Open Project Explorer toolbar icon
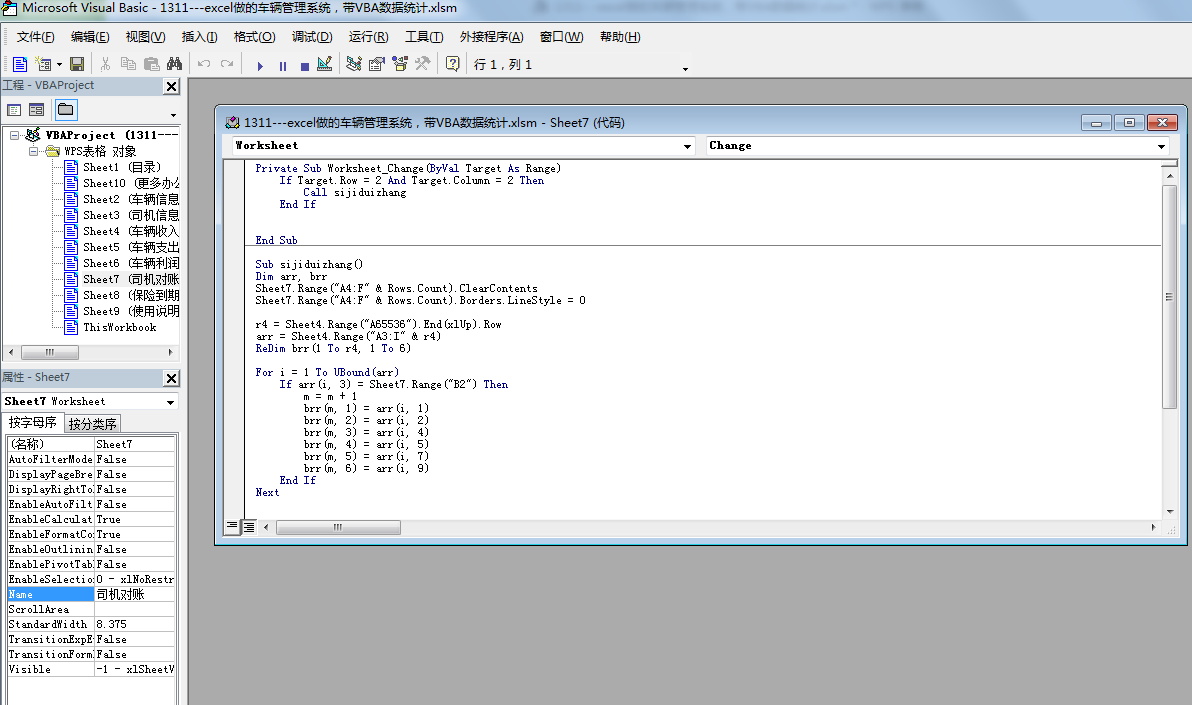Viewport: 1192px width, 705px height. point(353,65)
